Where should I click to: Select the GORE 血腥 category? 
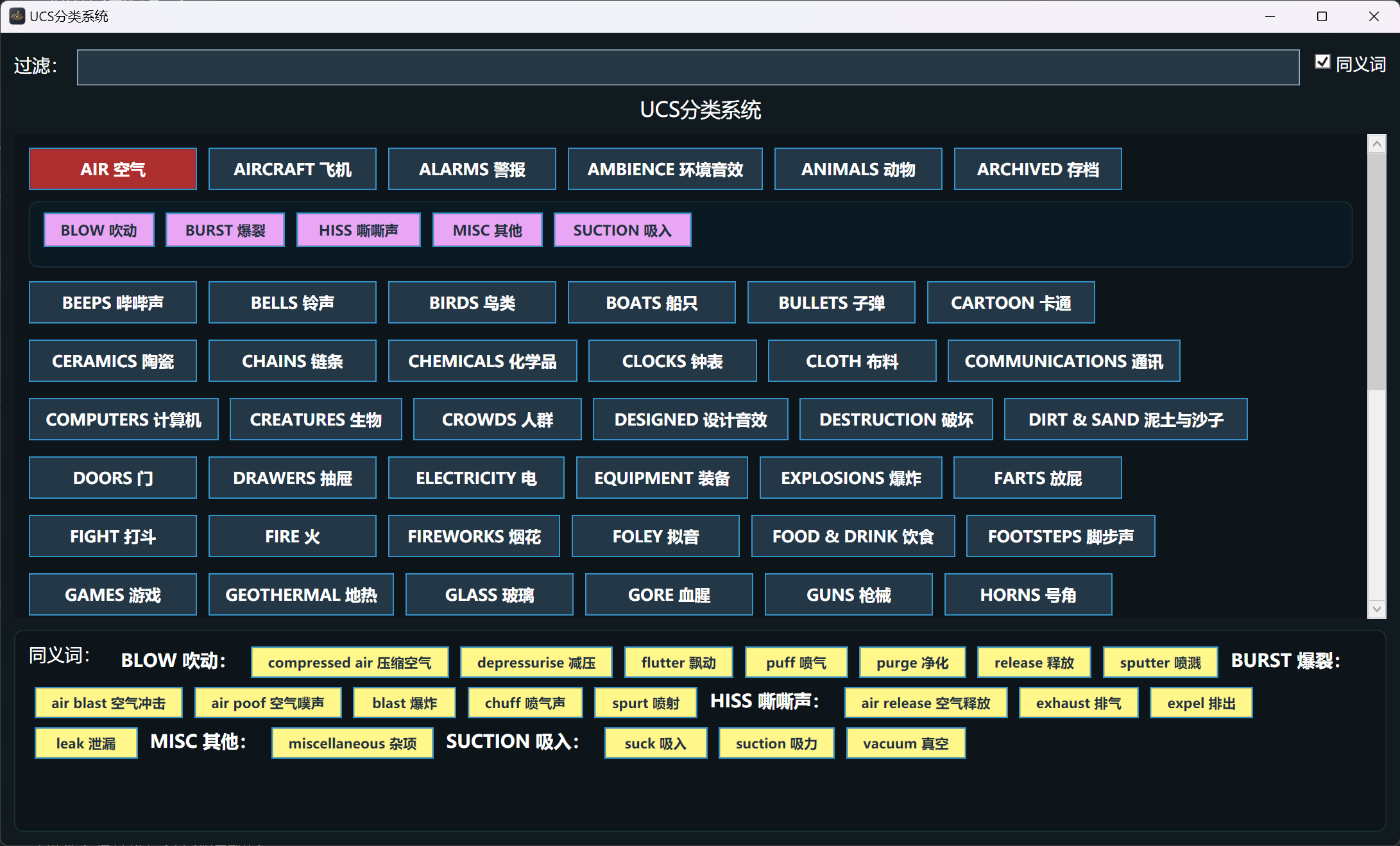pyautogui.click(x=669, y=594)
